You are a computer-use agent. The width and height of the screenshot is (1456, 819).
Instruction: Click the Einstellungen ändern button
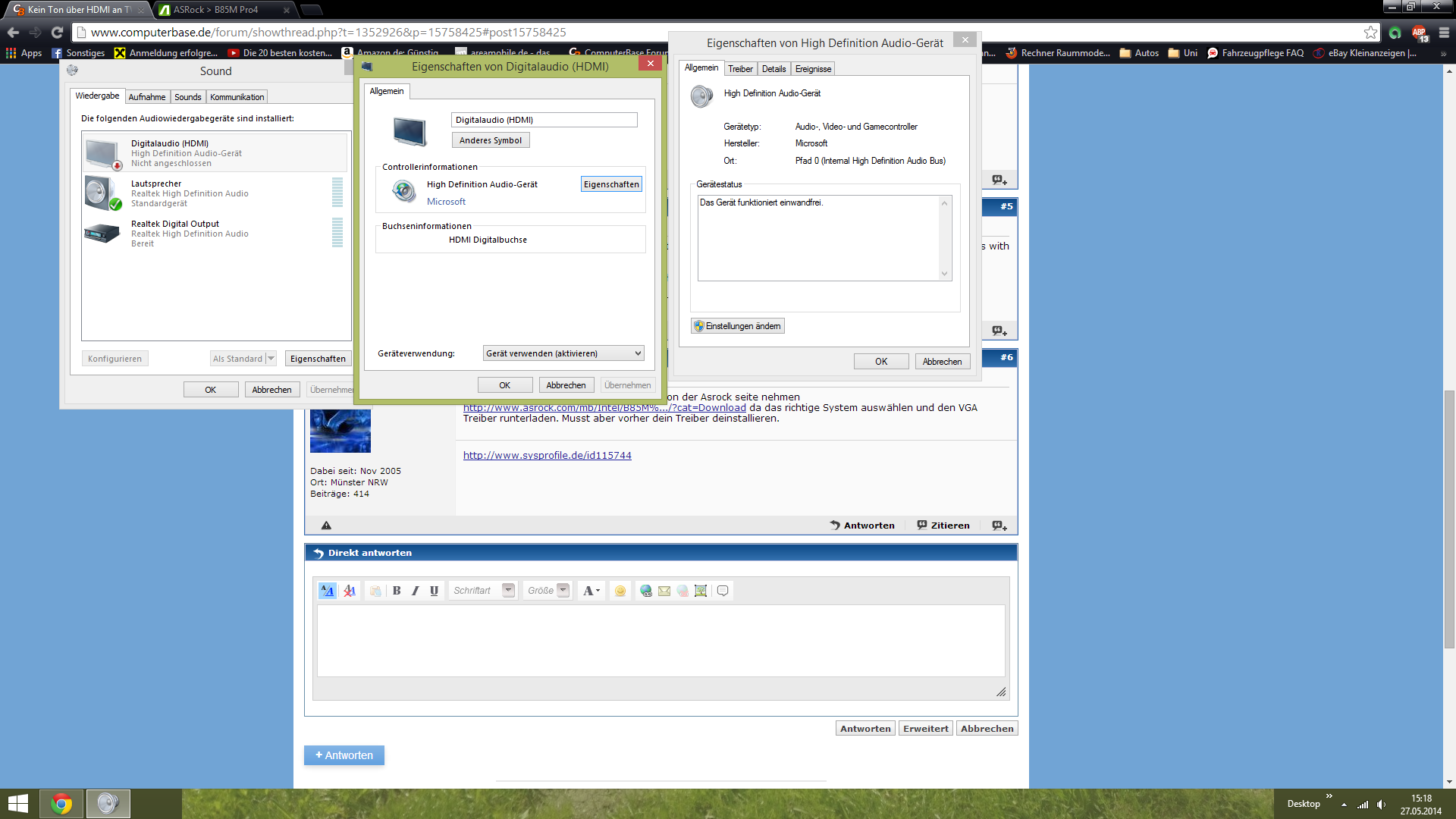737,326
